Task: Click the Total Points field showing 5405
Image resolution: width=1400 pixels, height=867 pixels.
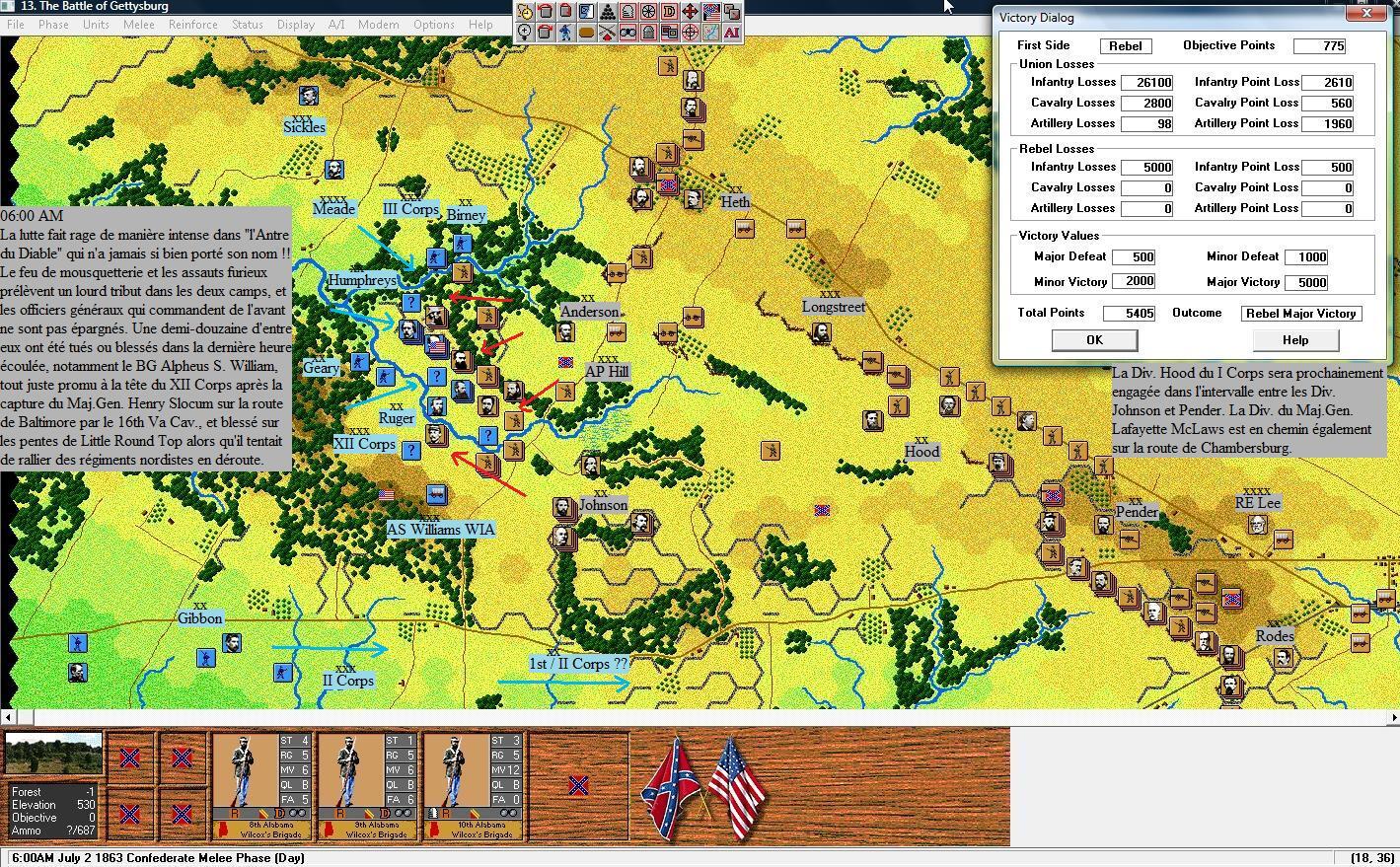Action: click(x=1129, y=313)
